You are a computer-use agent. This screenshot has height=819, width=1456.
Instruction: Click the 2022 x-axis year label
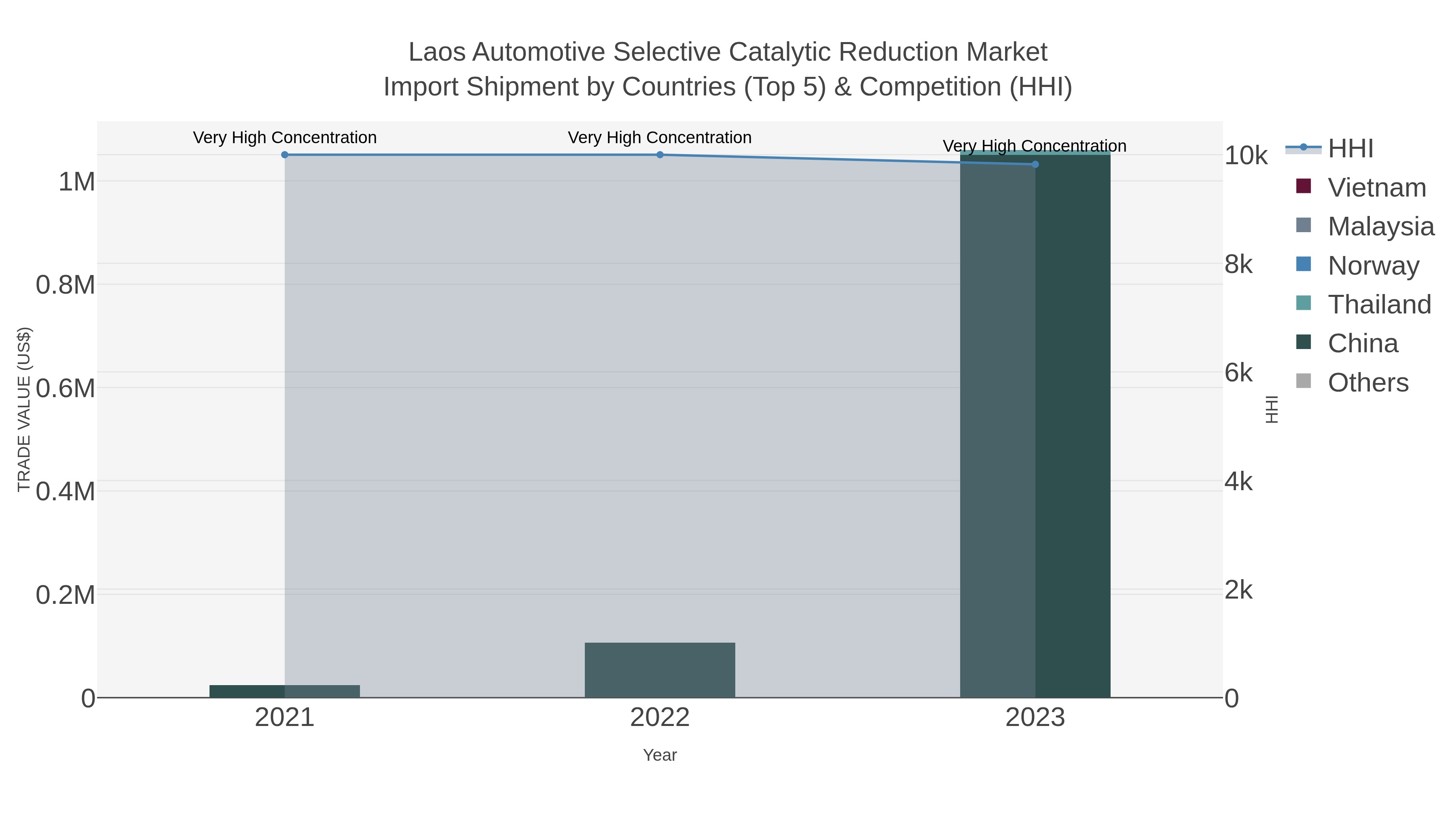tap(660, 718)
